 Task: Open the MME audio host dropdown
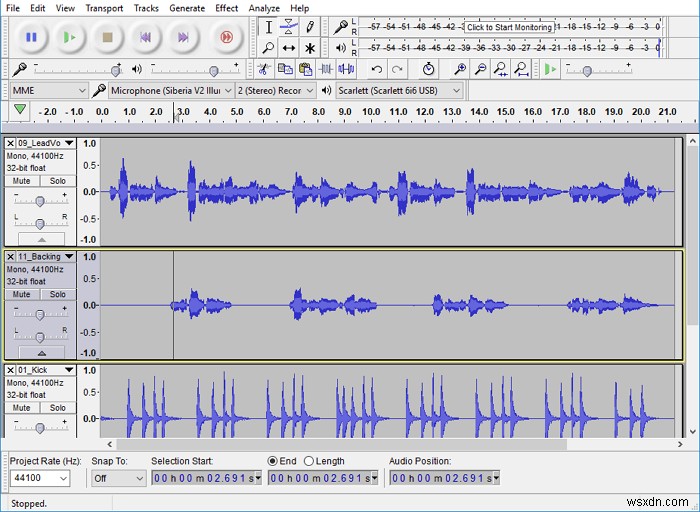coord(49,91)
